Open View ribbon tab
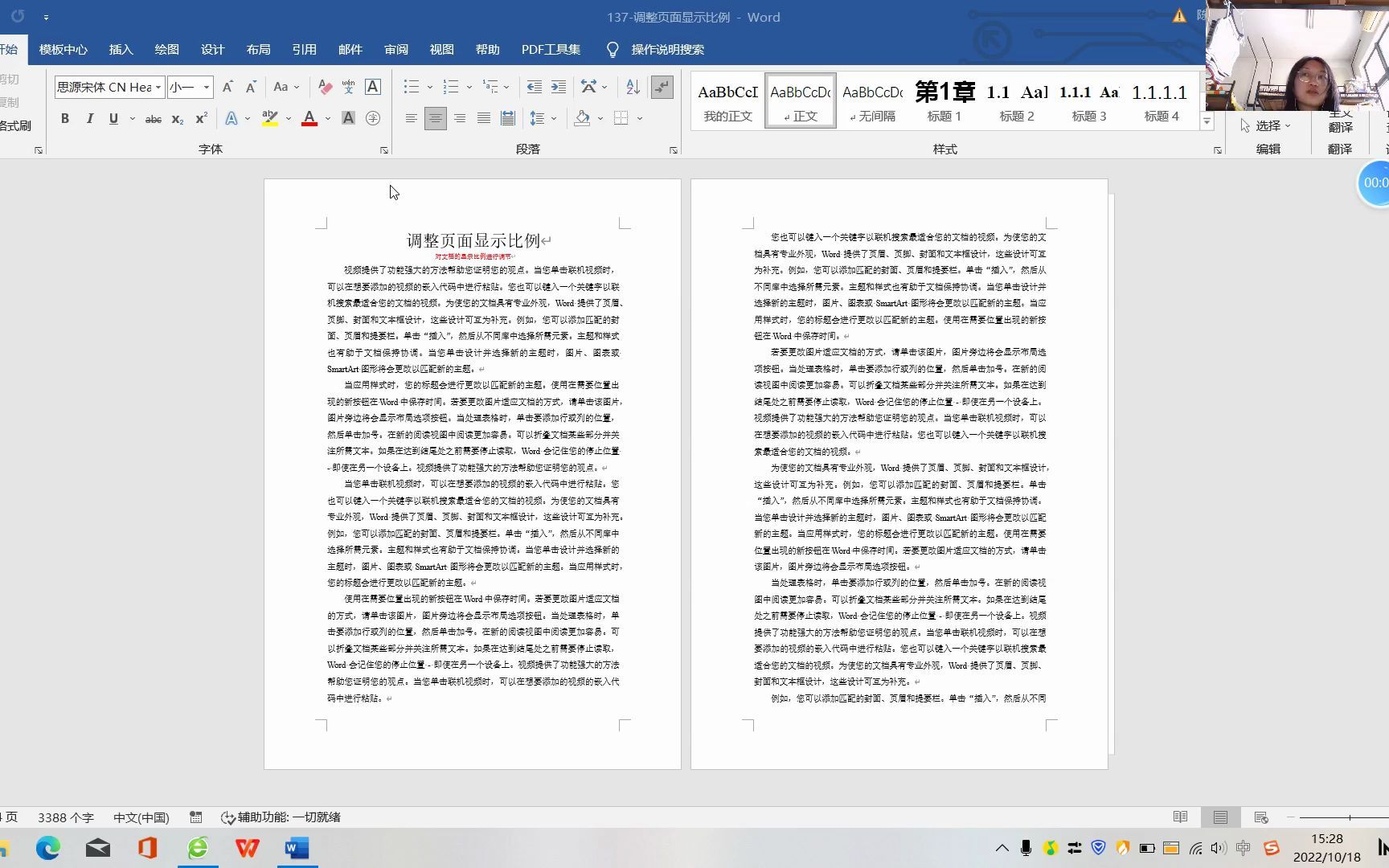This screenshot has height=868, width=1389. click(441, 50)
